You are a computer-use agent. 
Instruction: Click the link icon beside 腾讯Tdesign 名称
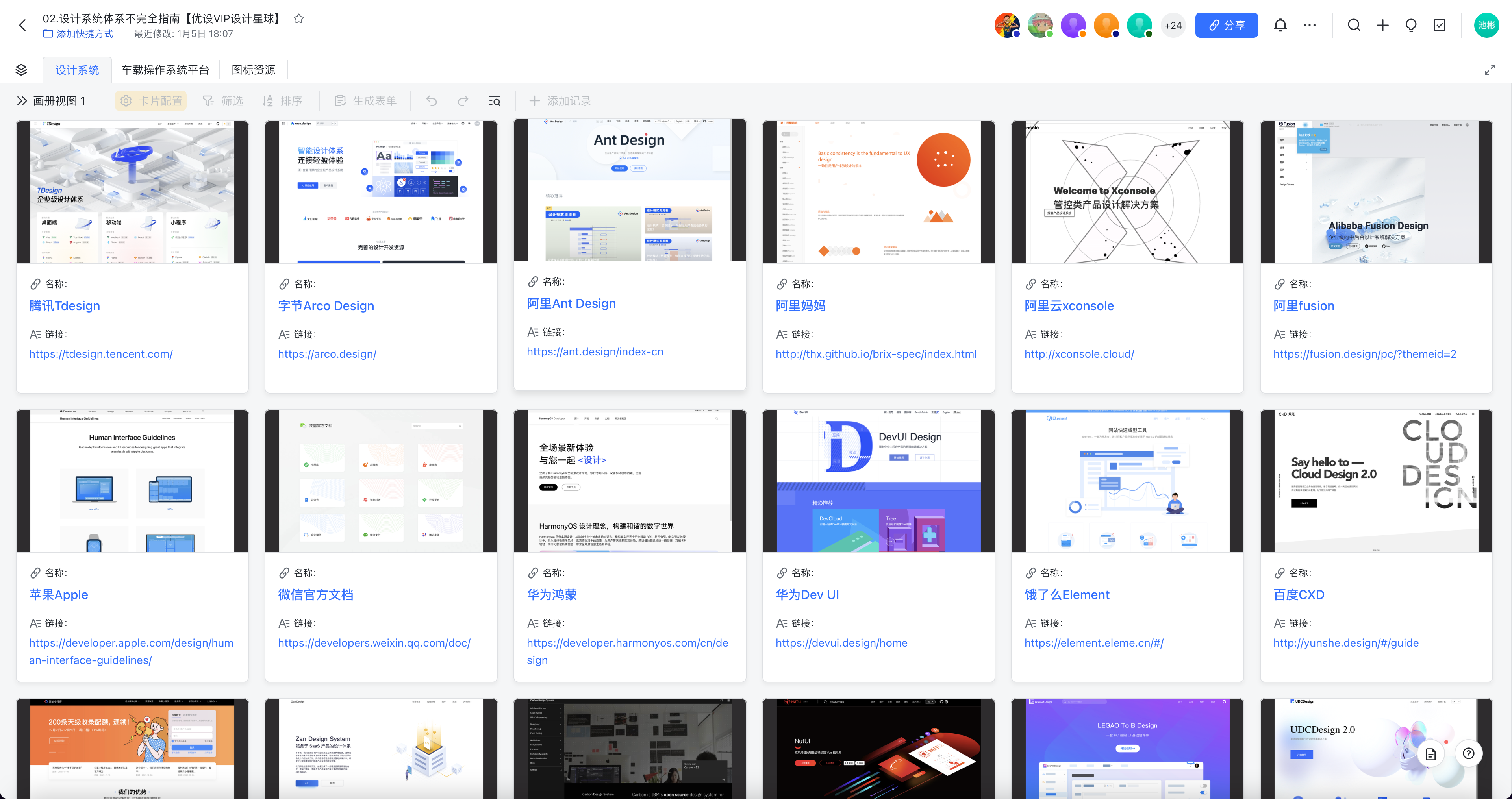[35, 284]
